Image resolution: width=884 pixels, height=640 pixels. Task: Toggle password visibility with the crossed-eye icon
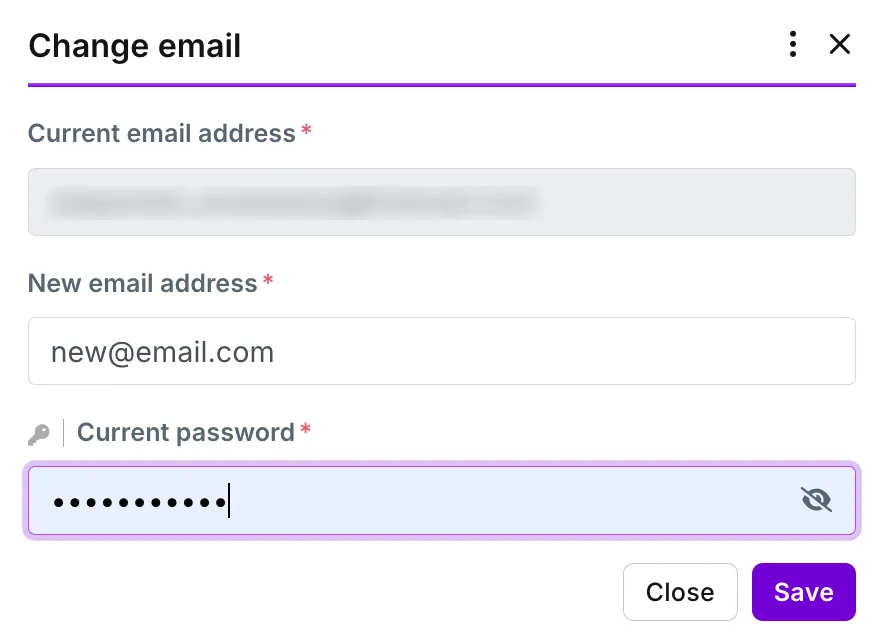(816, 500)
